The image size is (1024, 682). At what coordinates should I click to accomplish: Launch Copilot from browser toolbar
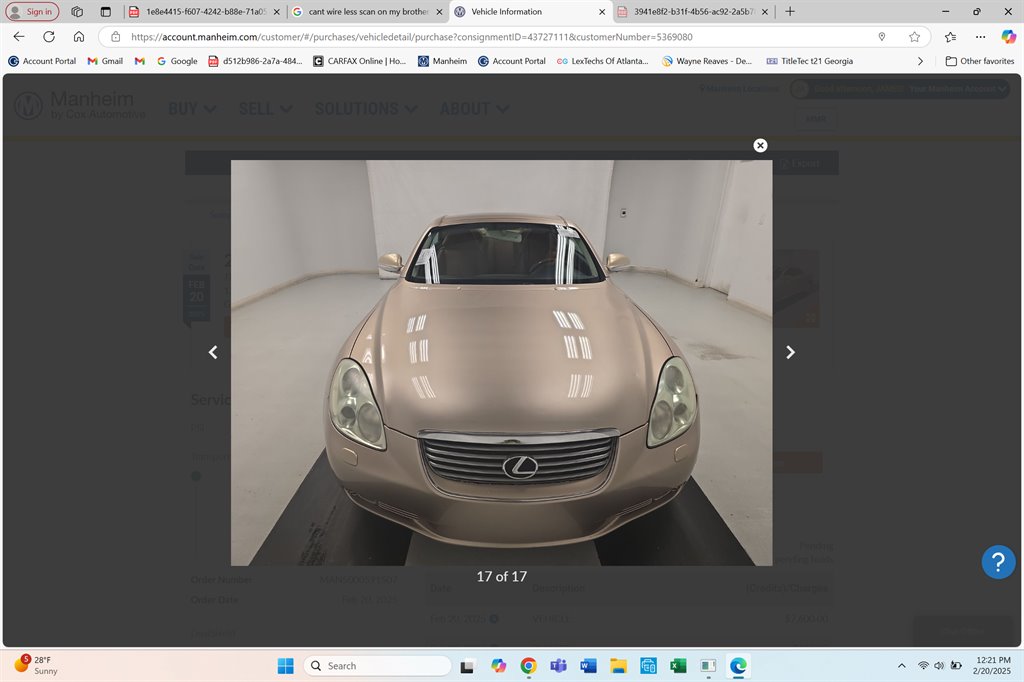(x=1008, y=37)
